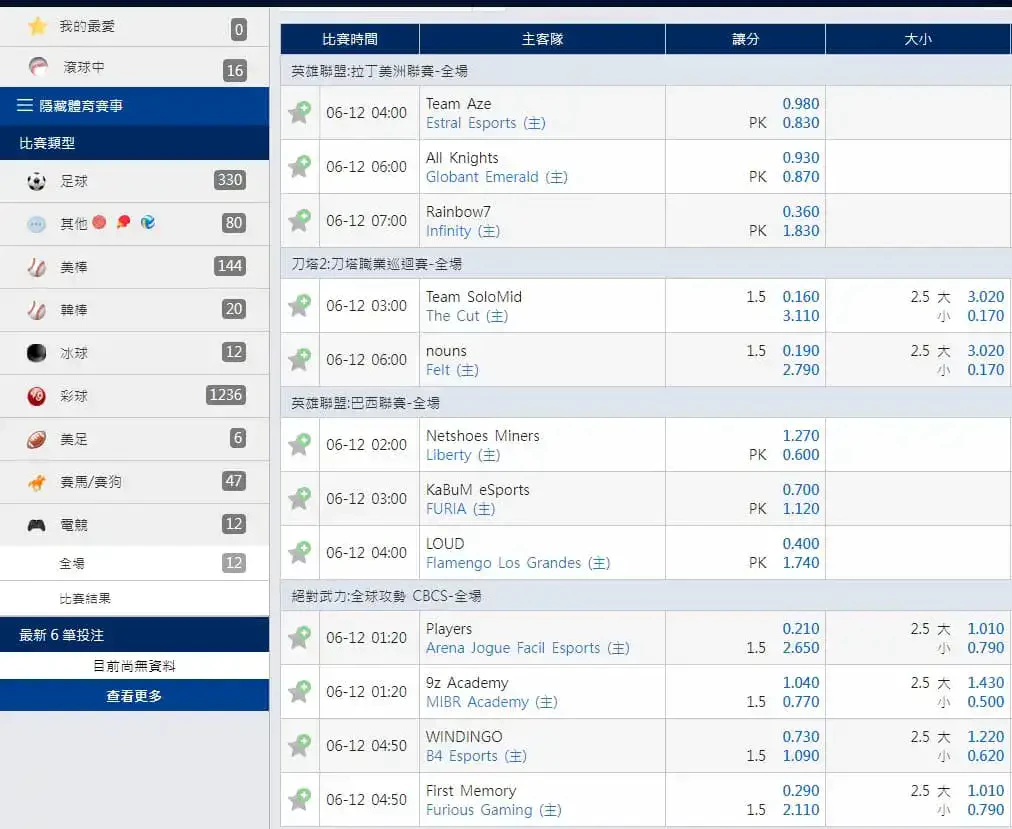The height and width of the screenshot is (829, 1012).
Task: Click 查看更多 button
Action: (134, 696)
